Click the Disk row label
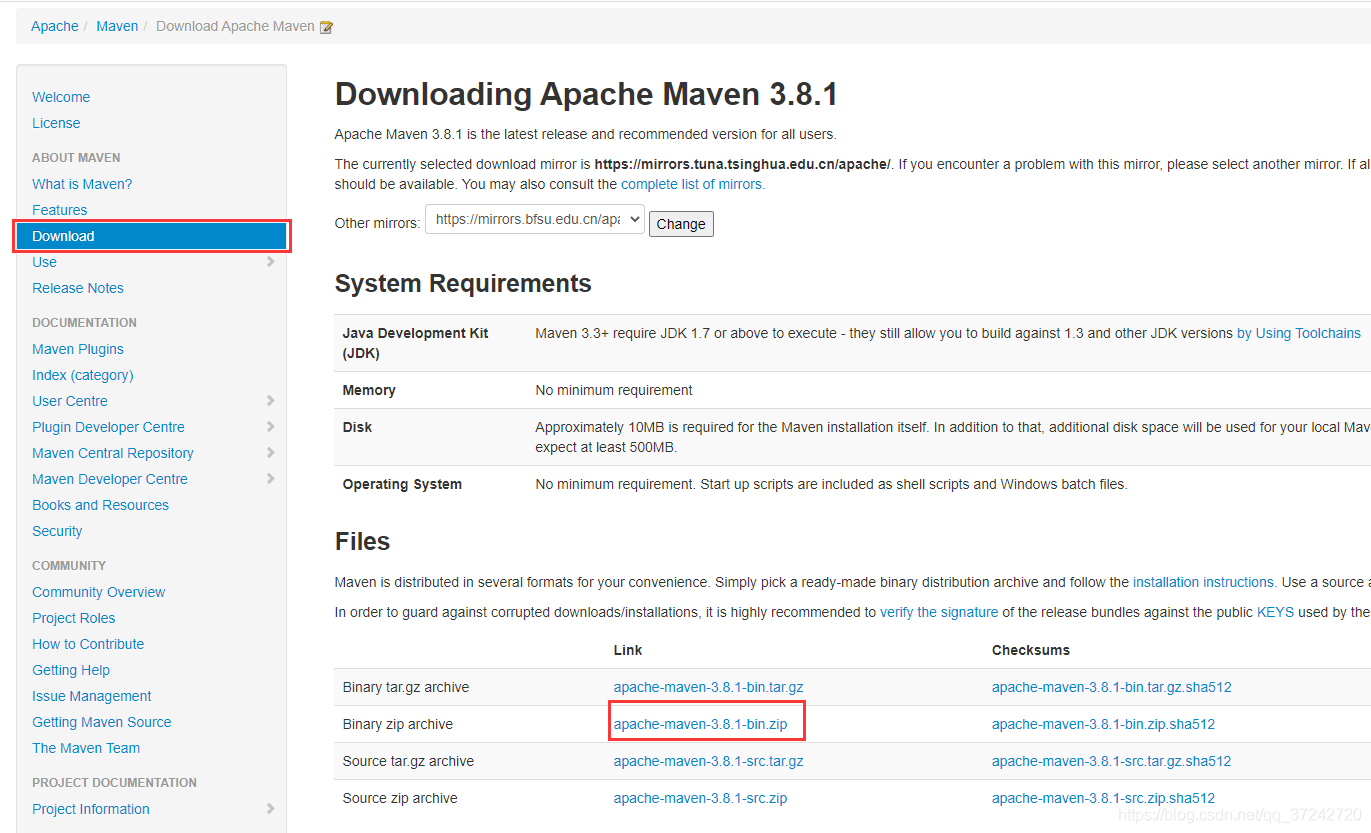 tap(357, 427)
